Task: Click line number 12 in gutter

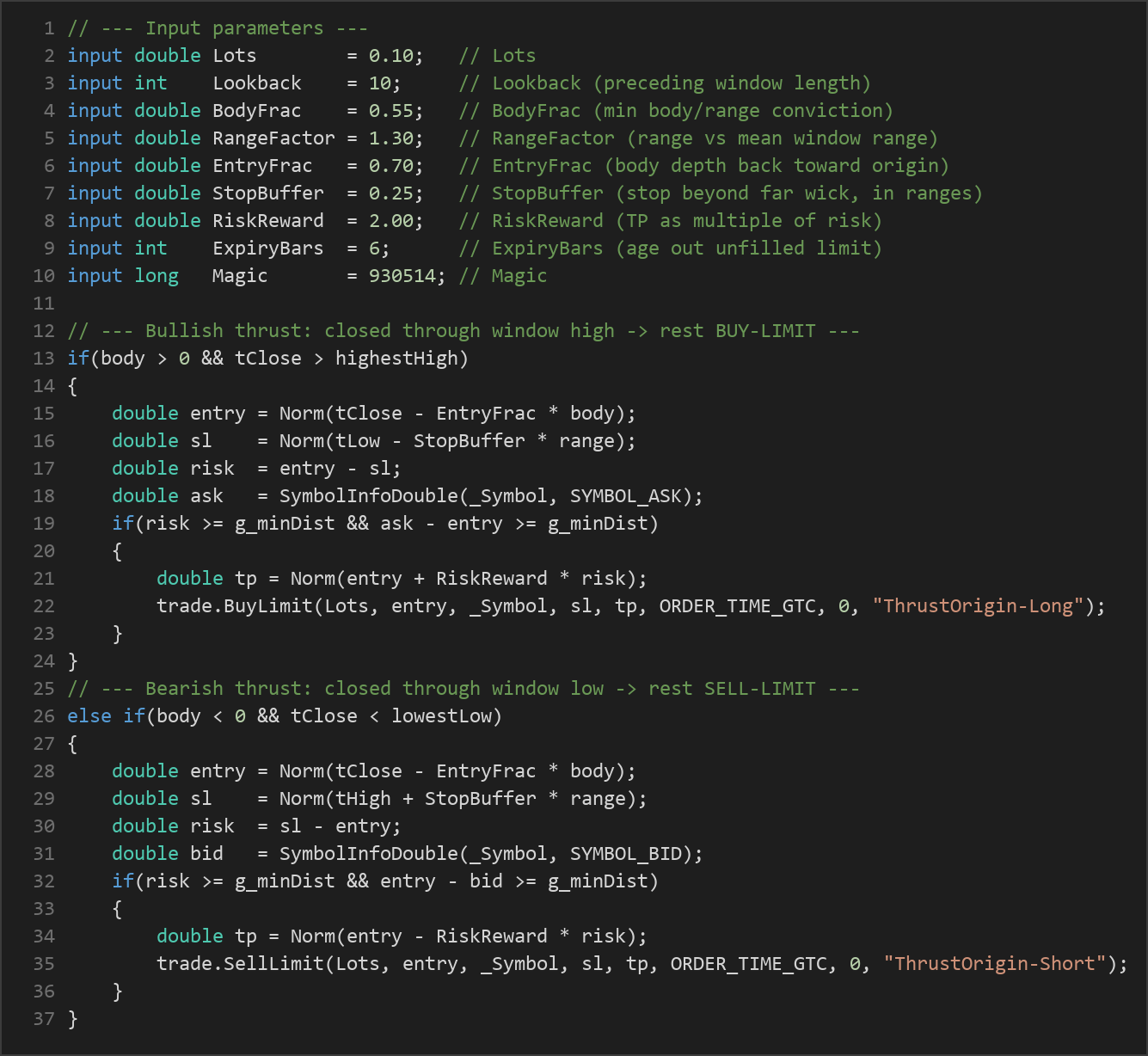Action: [x=44, y=331]
